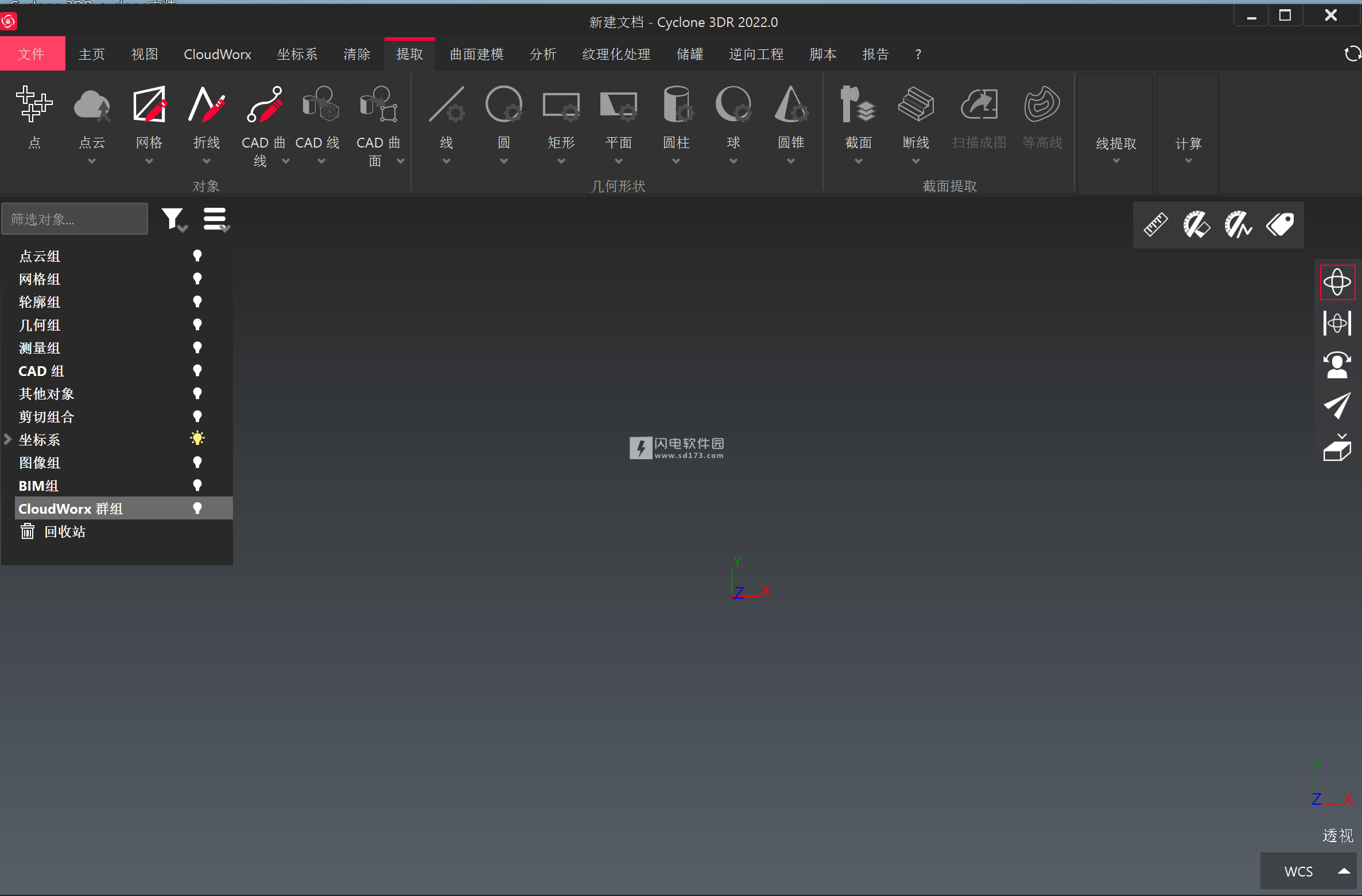Open dropdown arrow under 网格
Image resolution: width=1362 pixels, height=896 pixels.
click(149, 161)
